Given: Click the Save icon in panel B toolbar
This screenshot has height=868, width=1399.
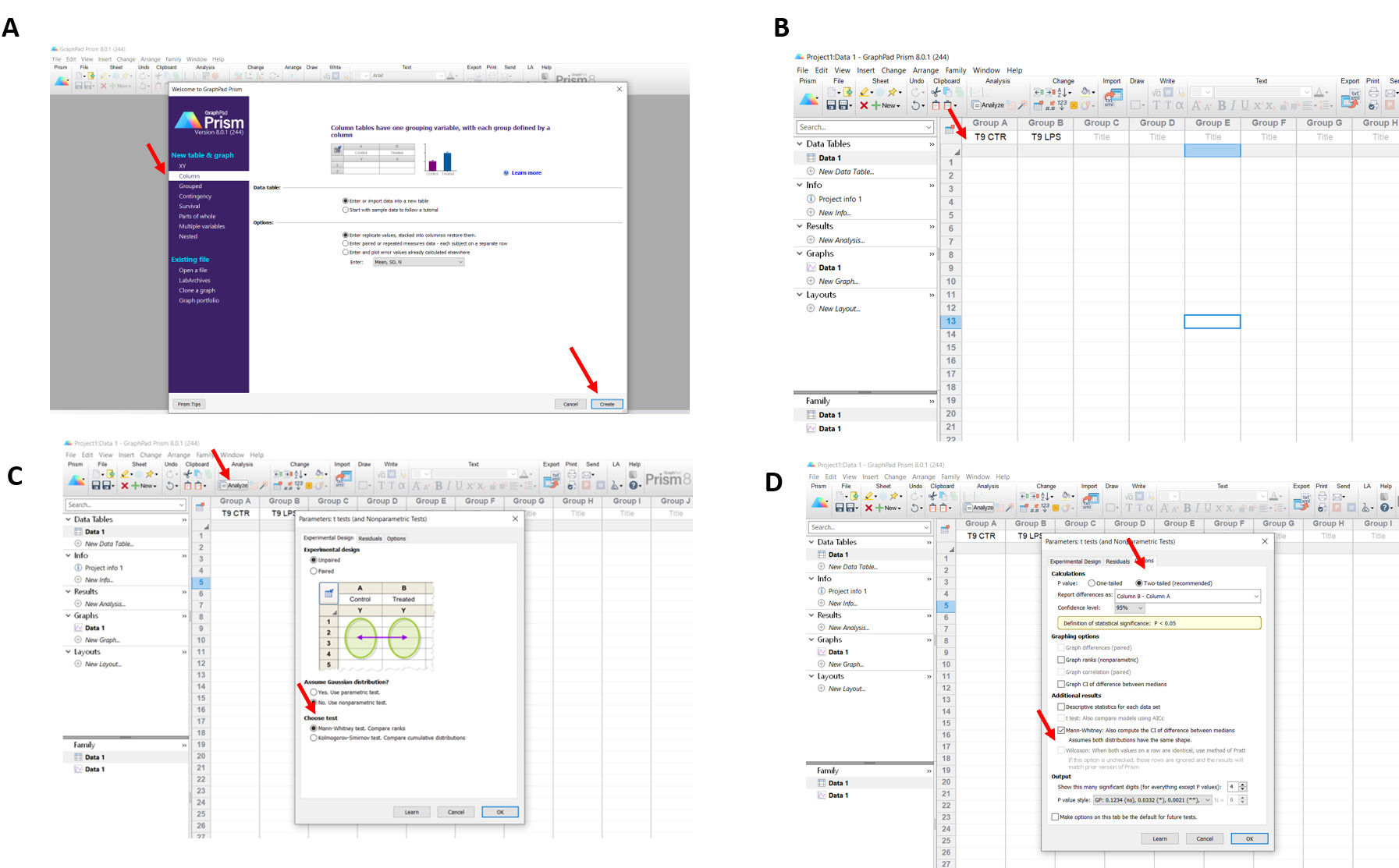Looking at the screenshot, I should click(x=832, y=105).
